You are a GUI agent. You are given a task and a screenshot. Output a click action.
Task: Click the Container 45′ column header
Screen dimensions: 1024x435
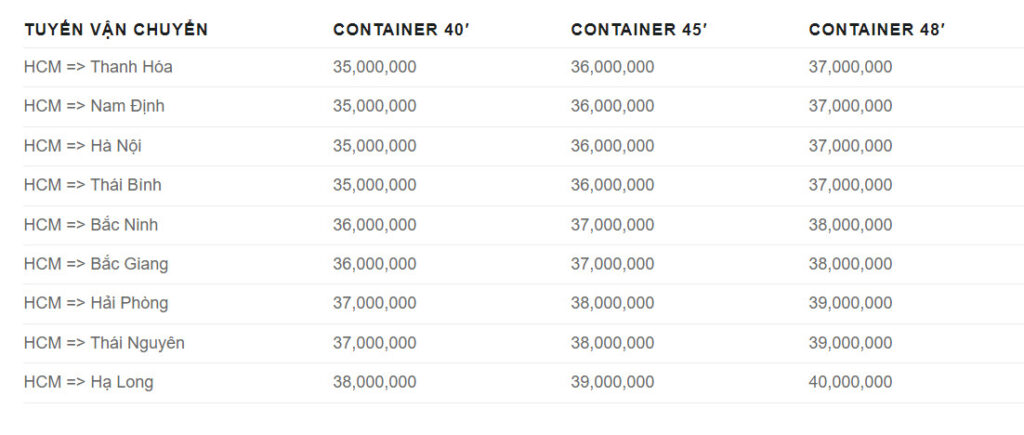click(x=639, y=29)
